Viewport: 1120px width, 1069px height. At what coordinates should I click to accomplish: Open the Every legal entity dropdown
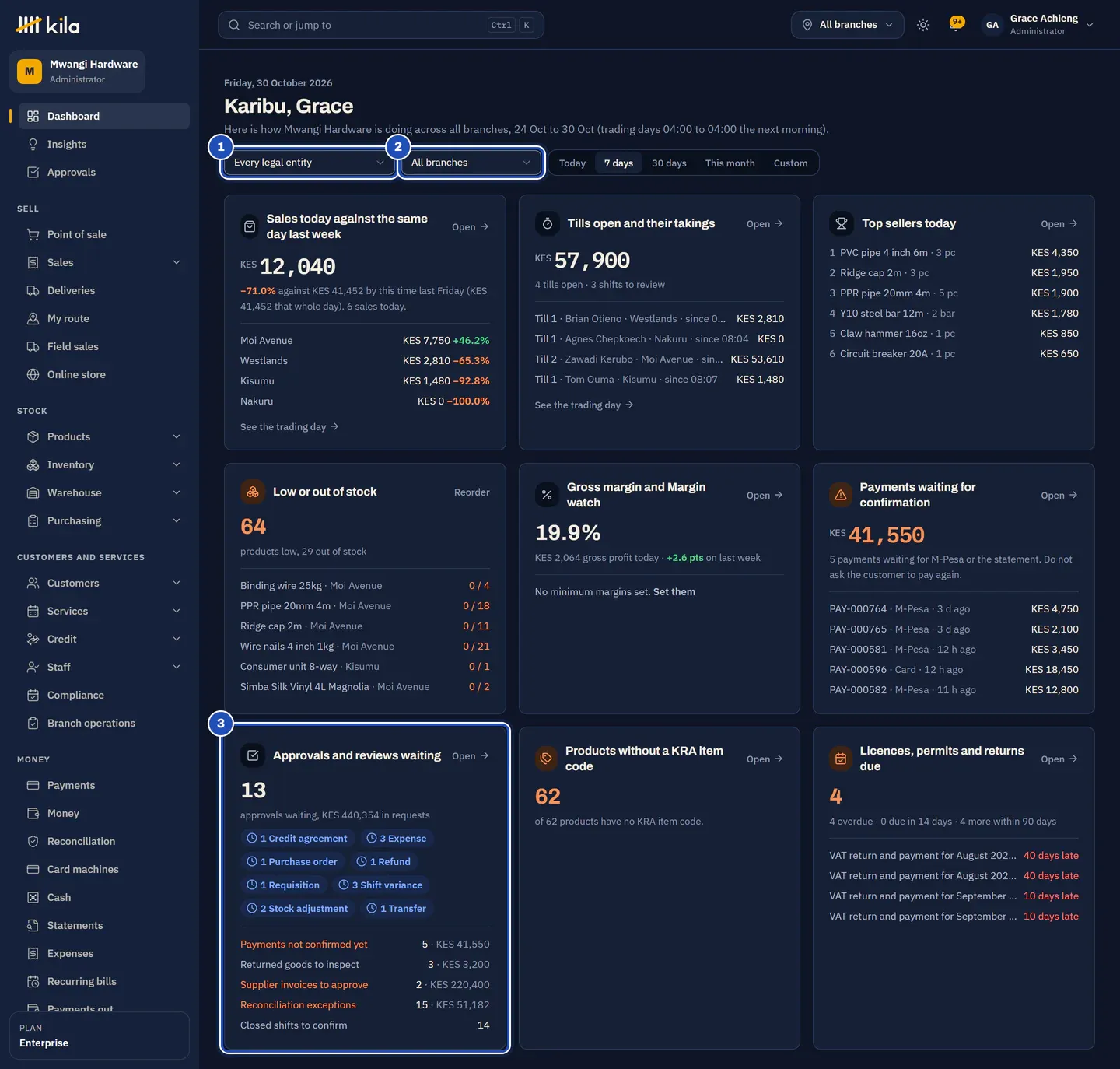[309, 163]
